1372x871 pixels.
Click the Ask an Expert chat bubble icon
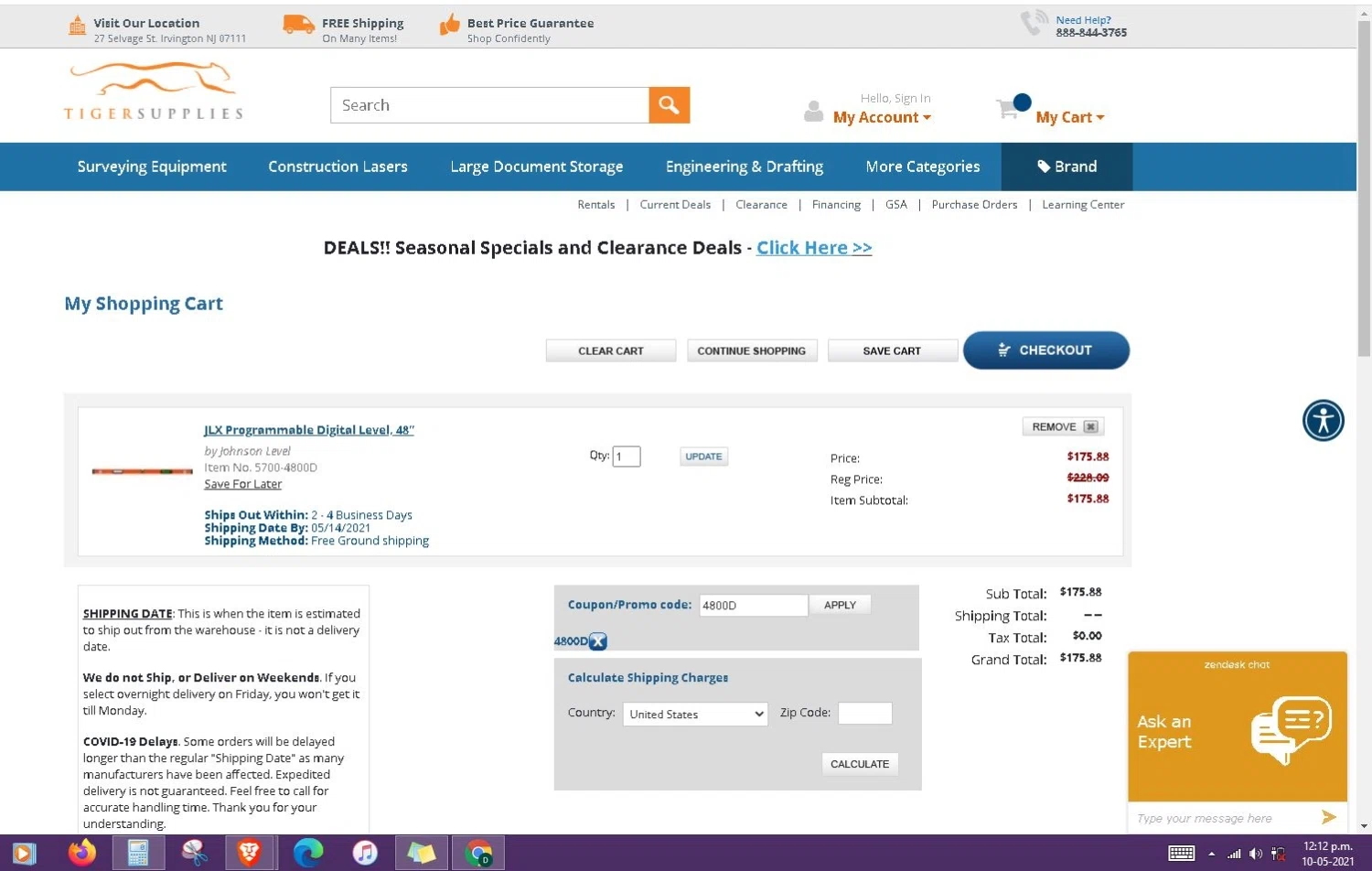pyautogui.click(x=1291, y=730)
